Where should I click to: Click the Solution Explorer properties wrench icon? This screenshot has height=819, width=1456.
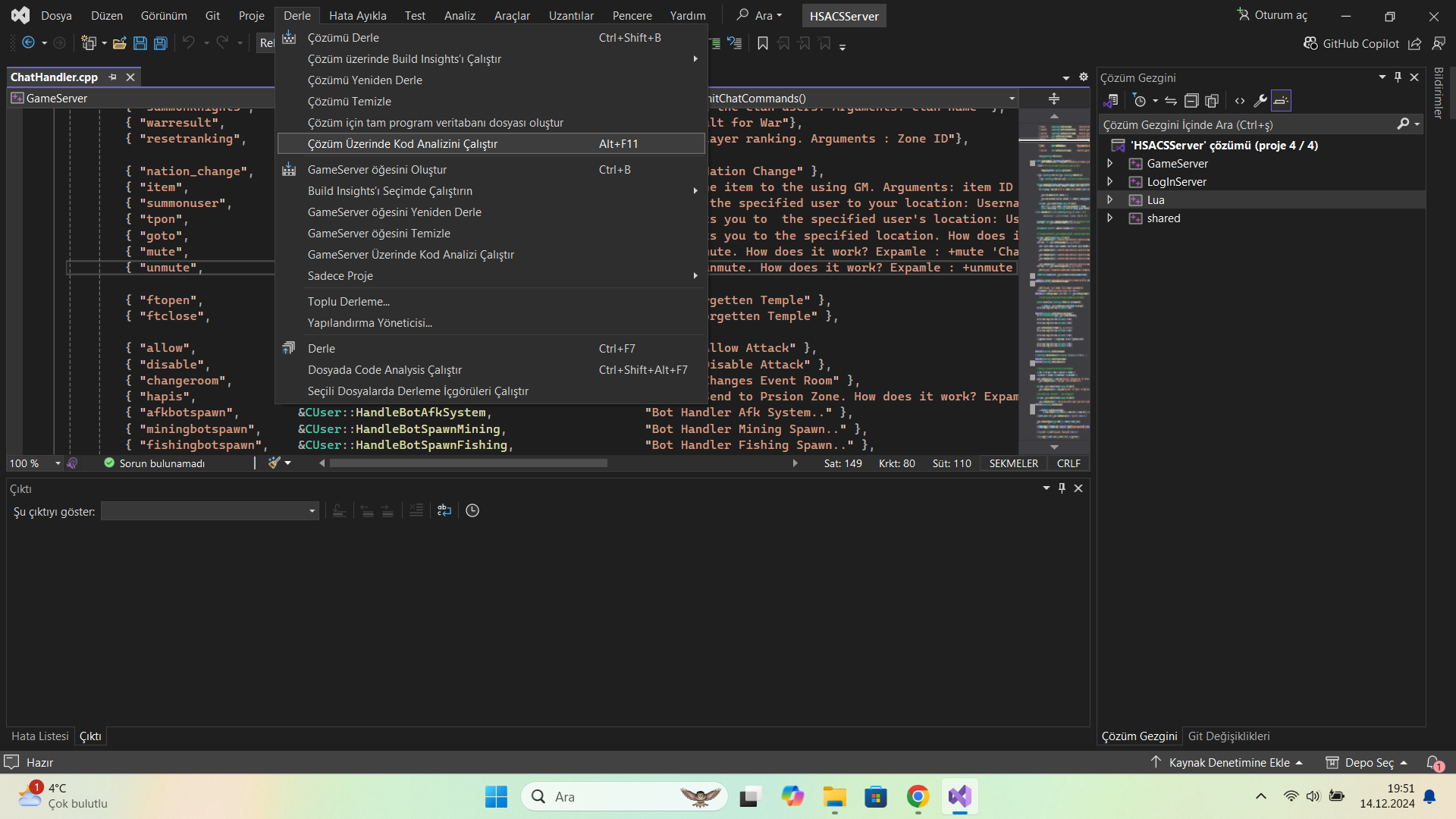tap(1260, 100)
